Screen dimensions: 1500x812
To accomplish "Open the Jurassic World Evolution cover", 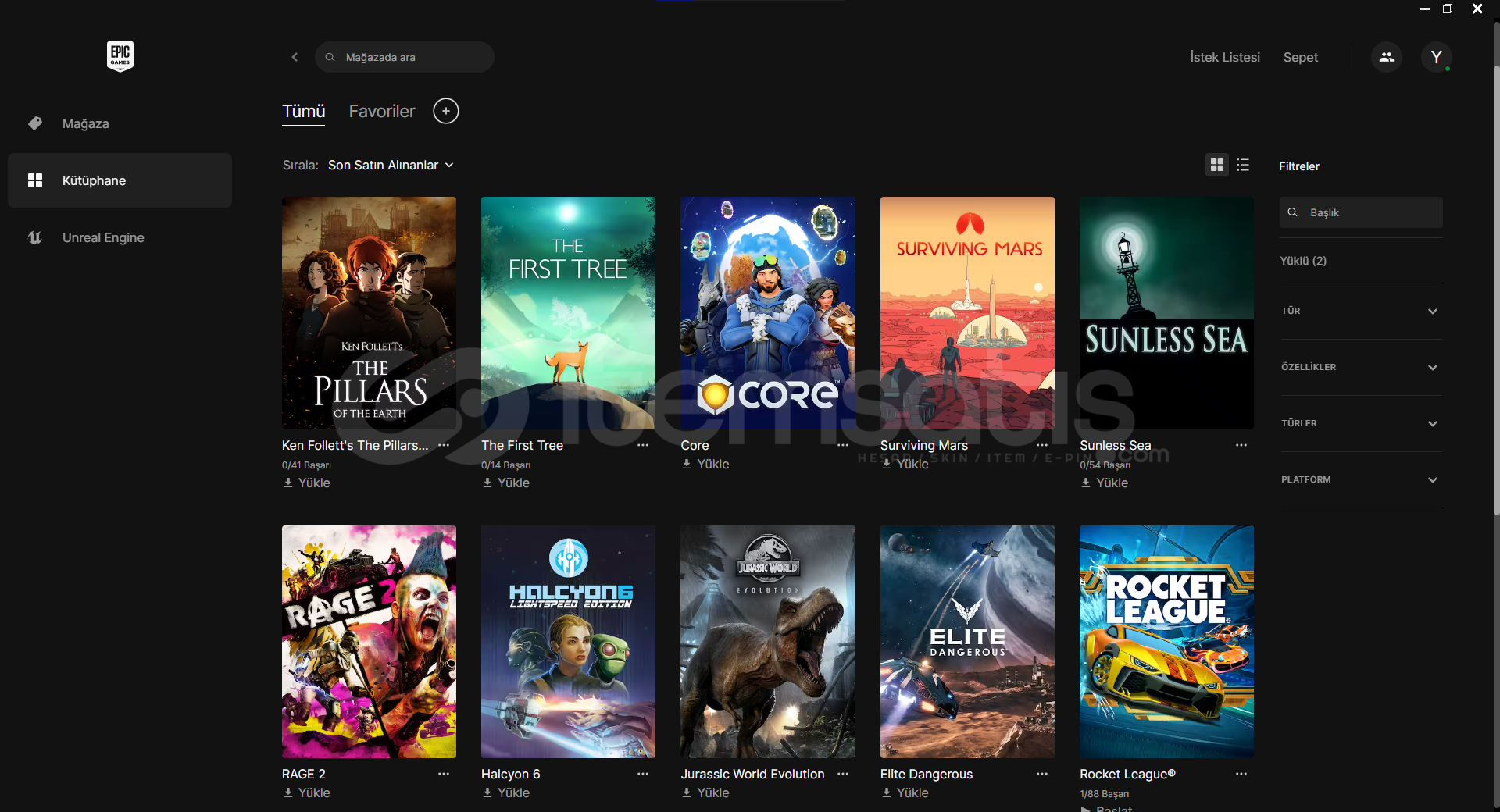I will (768, 642).
